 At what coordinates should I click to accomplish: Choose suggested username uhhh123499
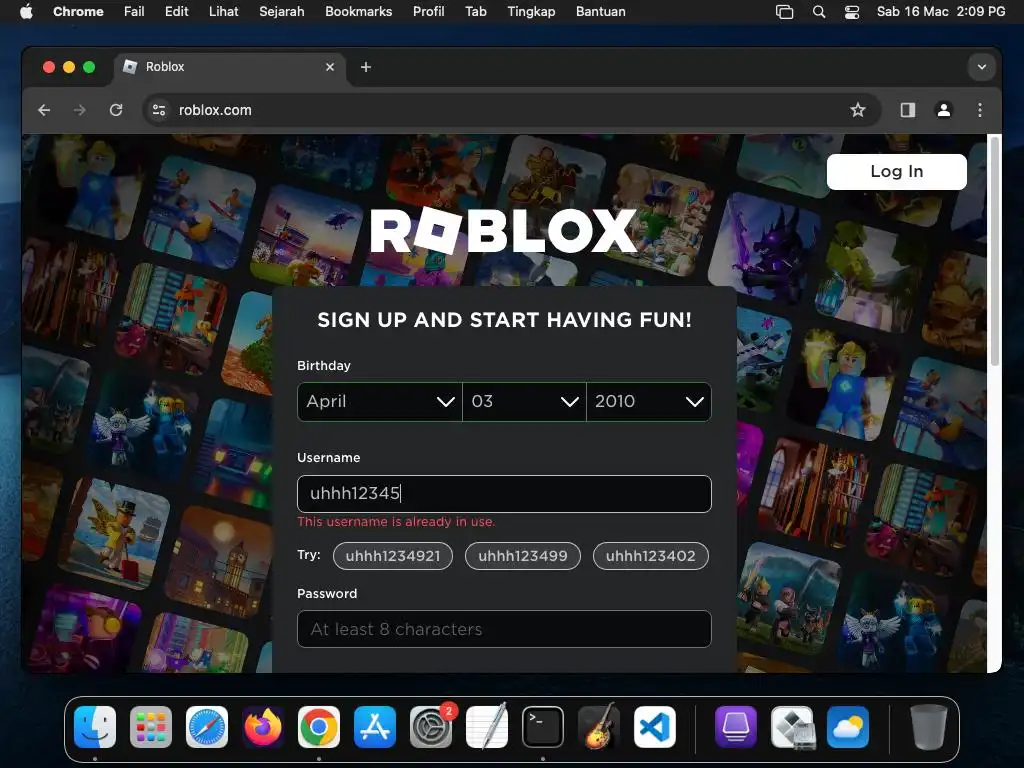[x=522, y=556]
